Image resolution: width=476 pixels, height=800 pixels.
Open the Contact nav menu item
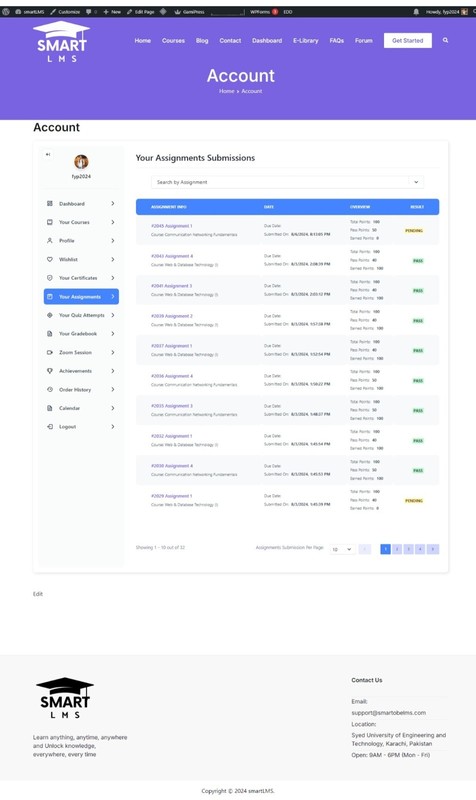click(230, 40)
